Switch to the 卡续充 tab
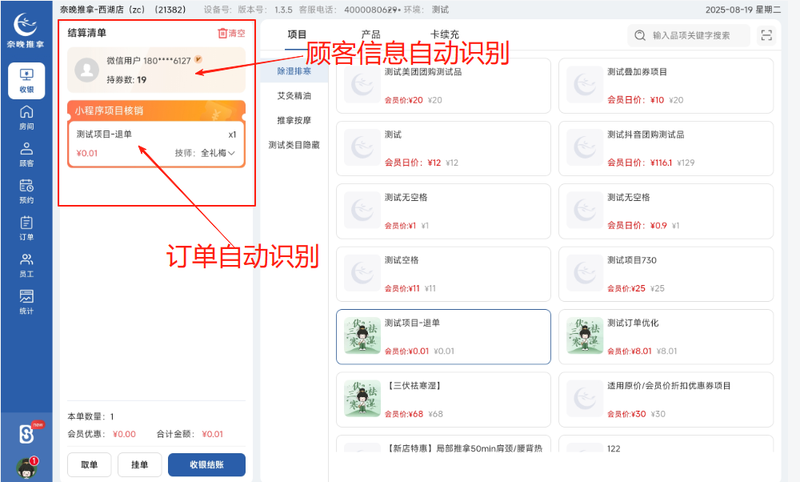Image resolution: width=800 pixels, height=482 pixels. pyautogui.click(x=444, y=34)
